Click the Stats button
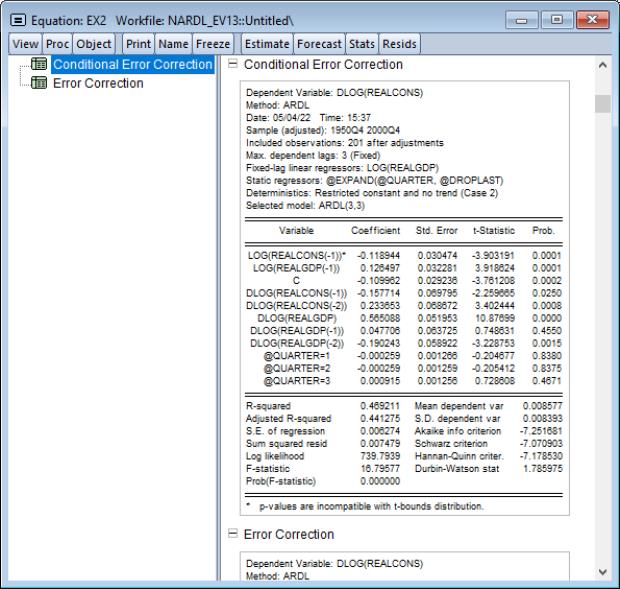 [x=364, y=44]
